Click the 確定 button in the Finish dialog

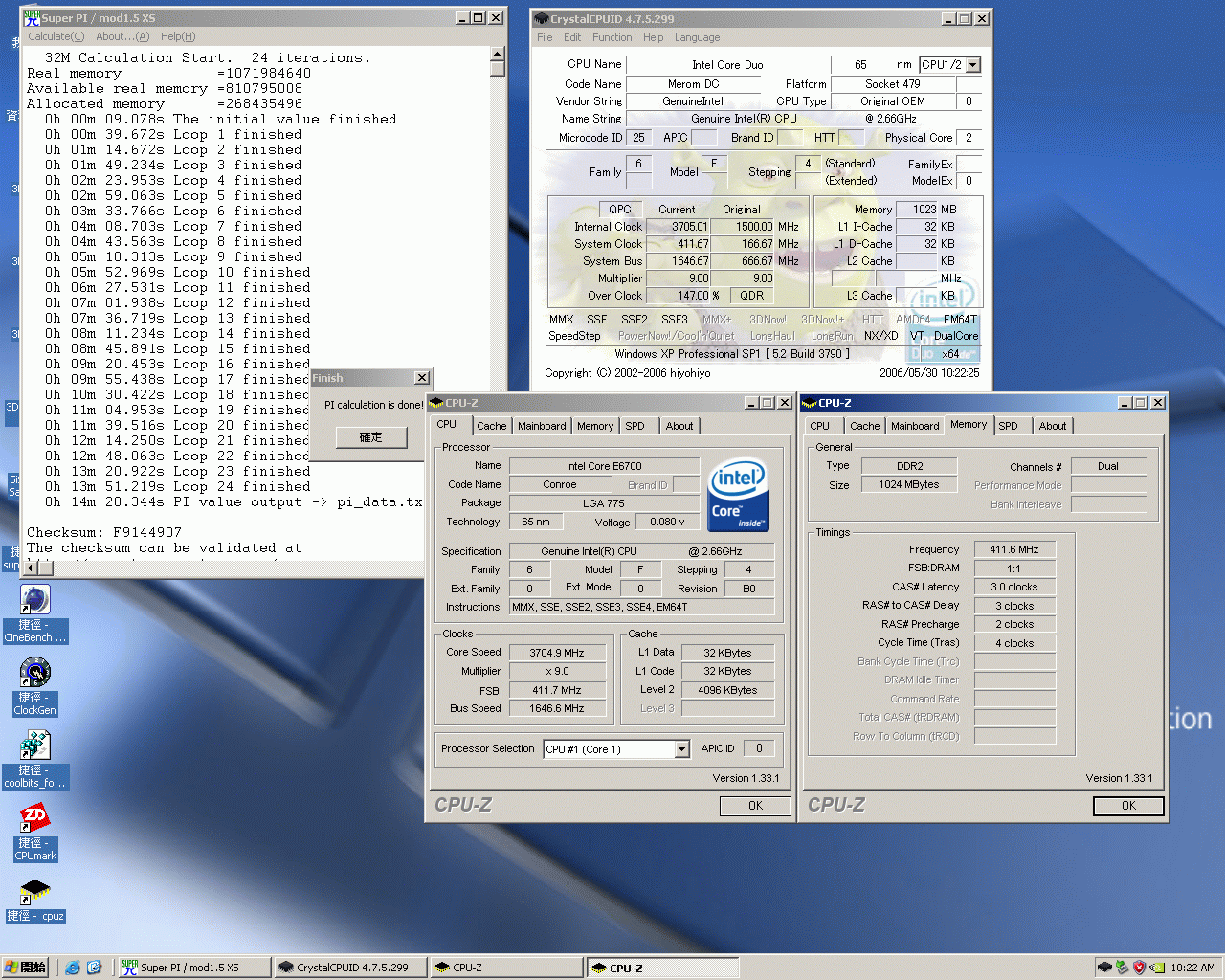(x=371, y=437)
